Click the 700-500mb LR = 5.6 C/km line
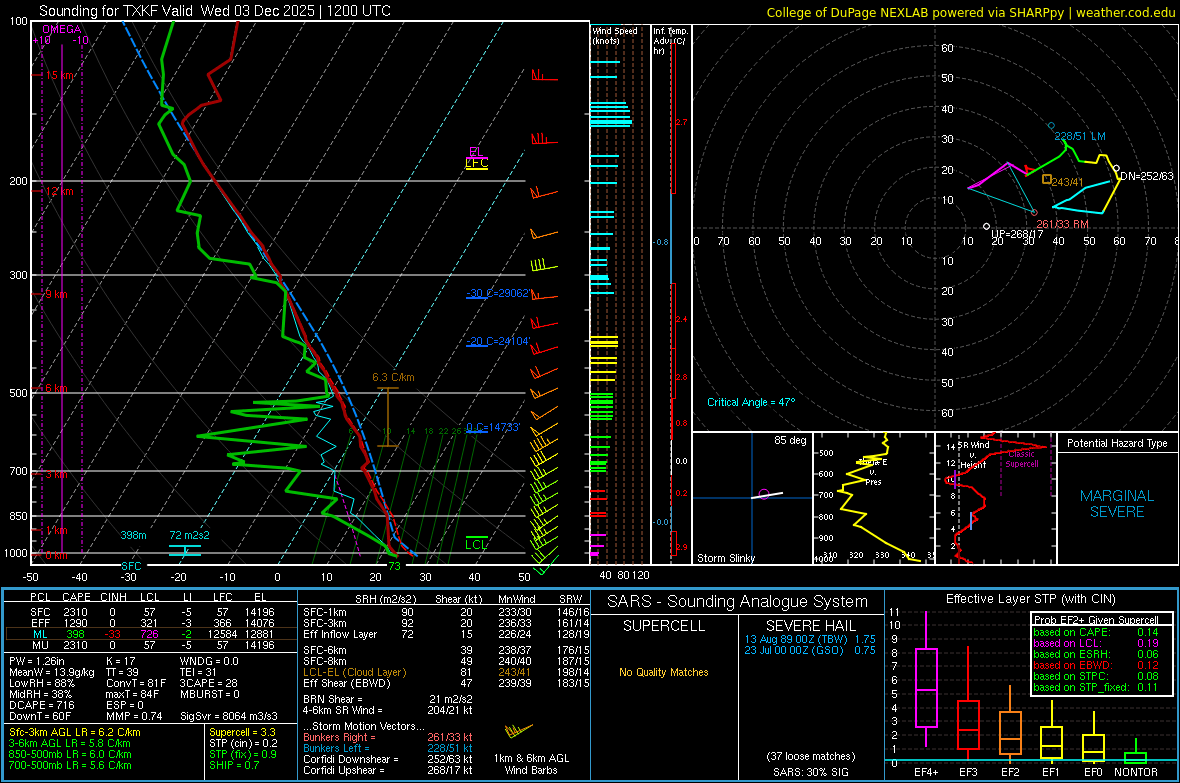1180x783 pixels. [70, 765]
